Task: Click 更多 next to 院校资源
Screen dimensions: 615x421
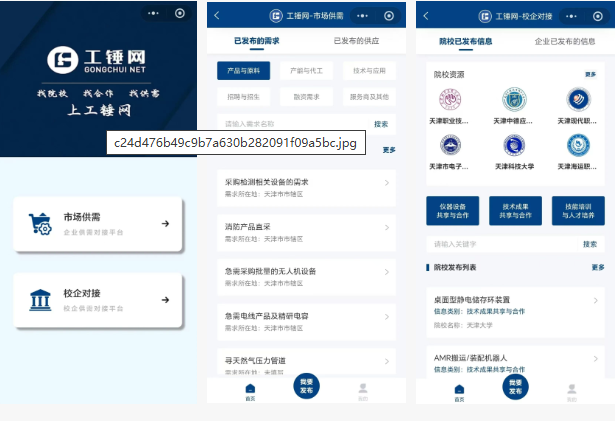Action: click(x=590, y=74)
